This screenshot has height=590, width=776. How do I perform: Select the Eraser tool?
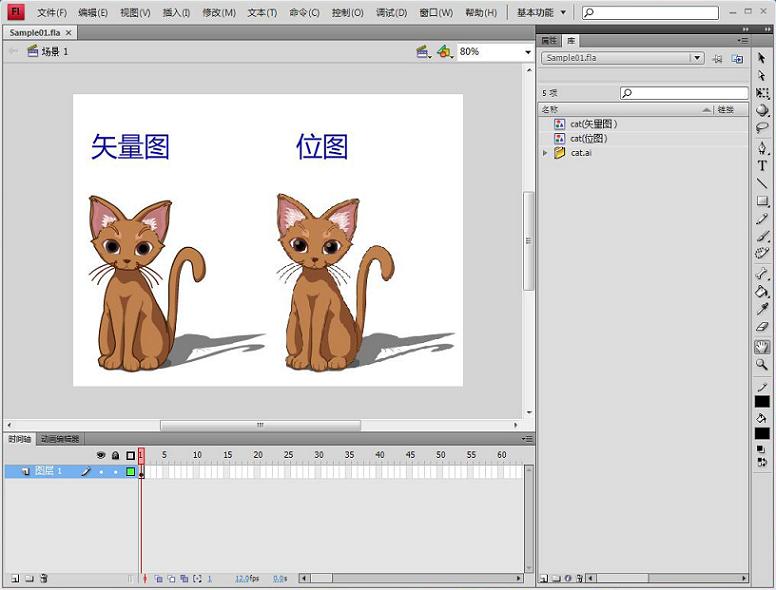click(762, 327)
